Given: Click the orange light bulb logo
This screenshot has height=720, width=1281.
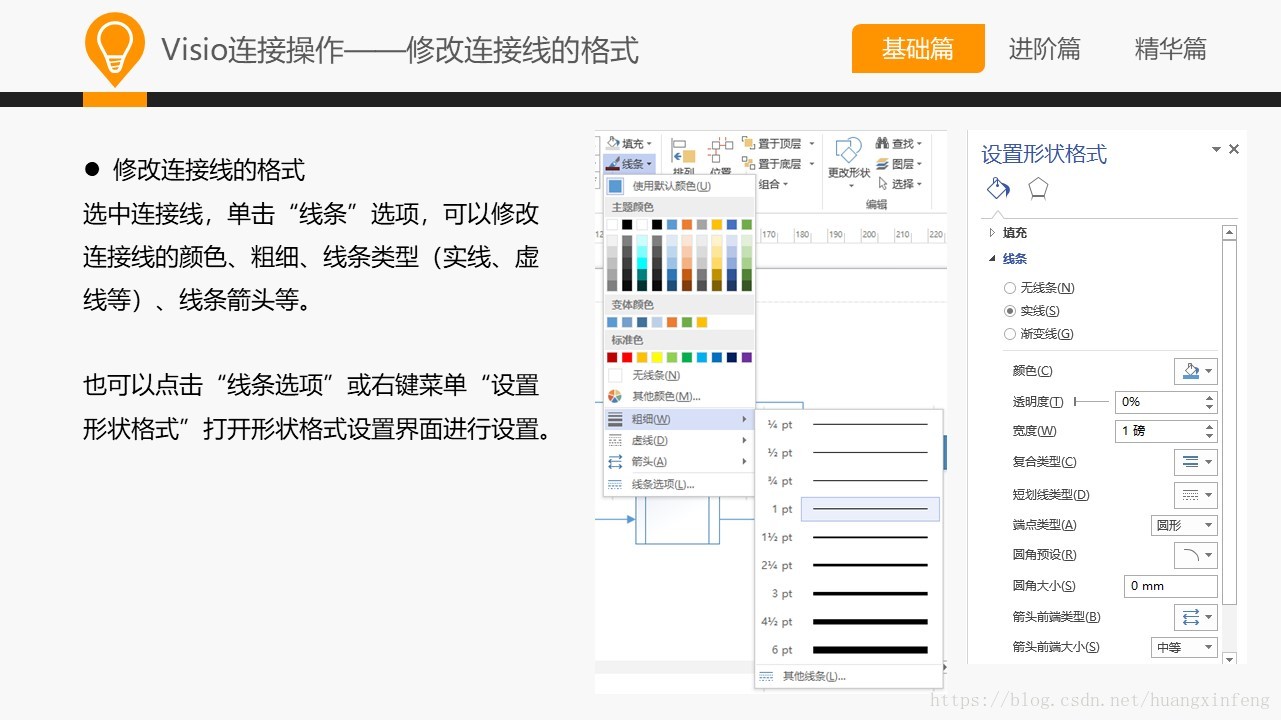Looking at the screenshot, I should coord(115,48).
